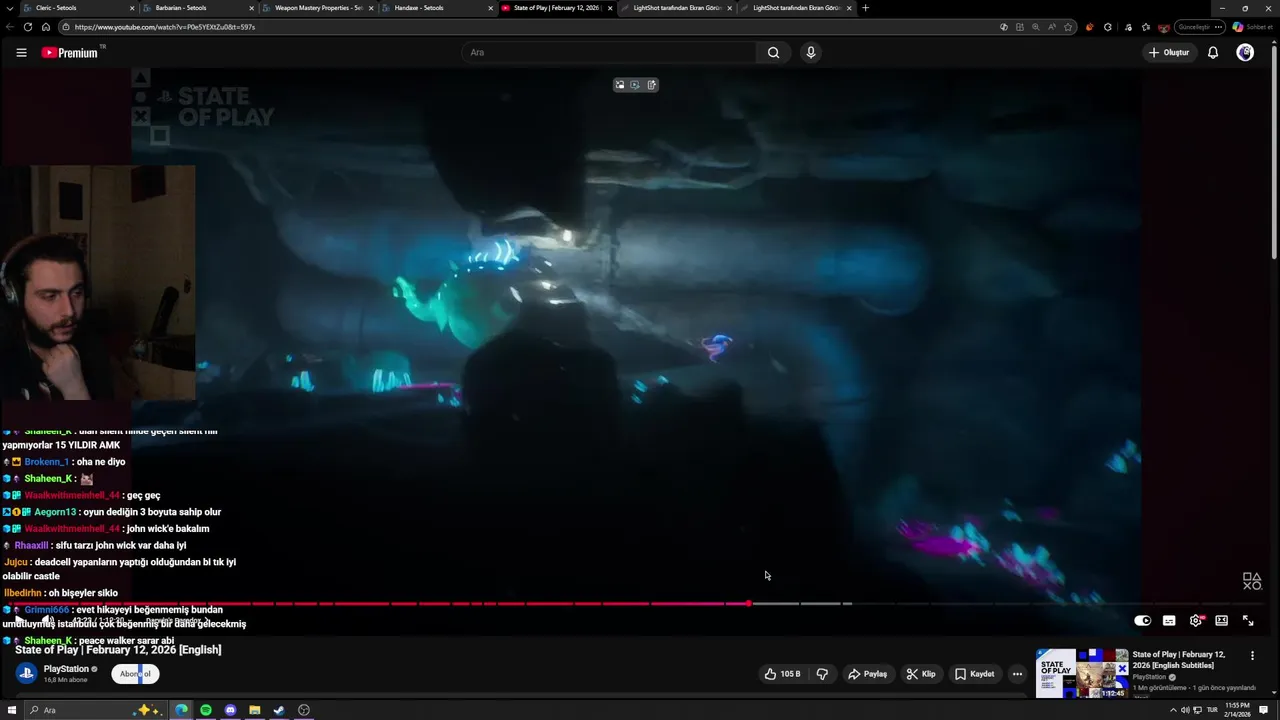Viewport: 1280px width, 720px height.
Task: Open PlayStation channel avatar
Action: point(26,674)
